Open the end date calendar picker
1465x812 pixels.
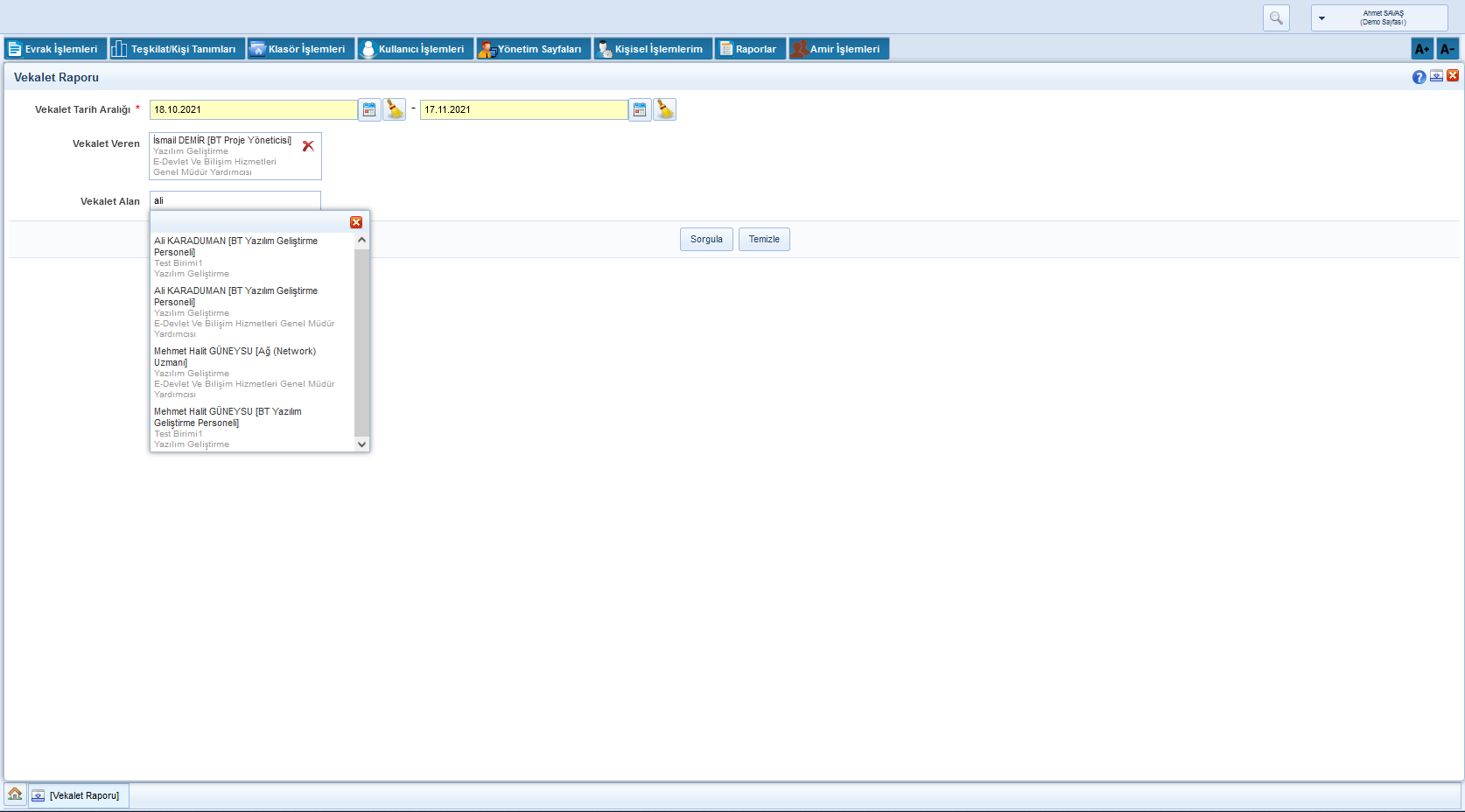(640, 109)
